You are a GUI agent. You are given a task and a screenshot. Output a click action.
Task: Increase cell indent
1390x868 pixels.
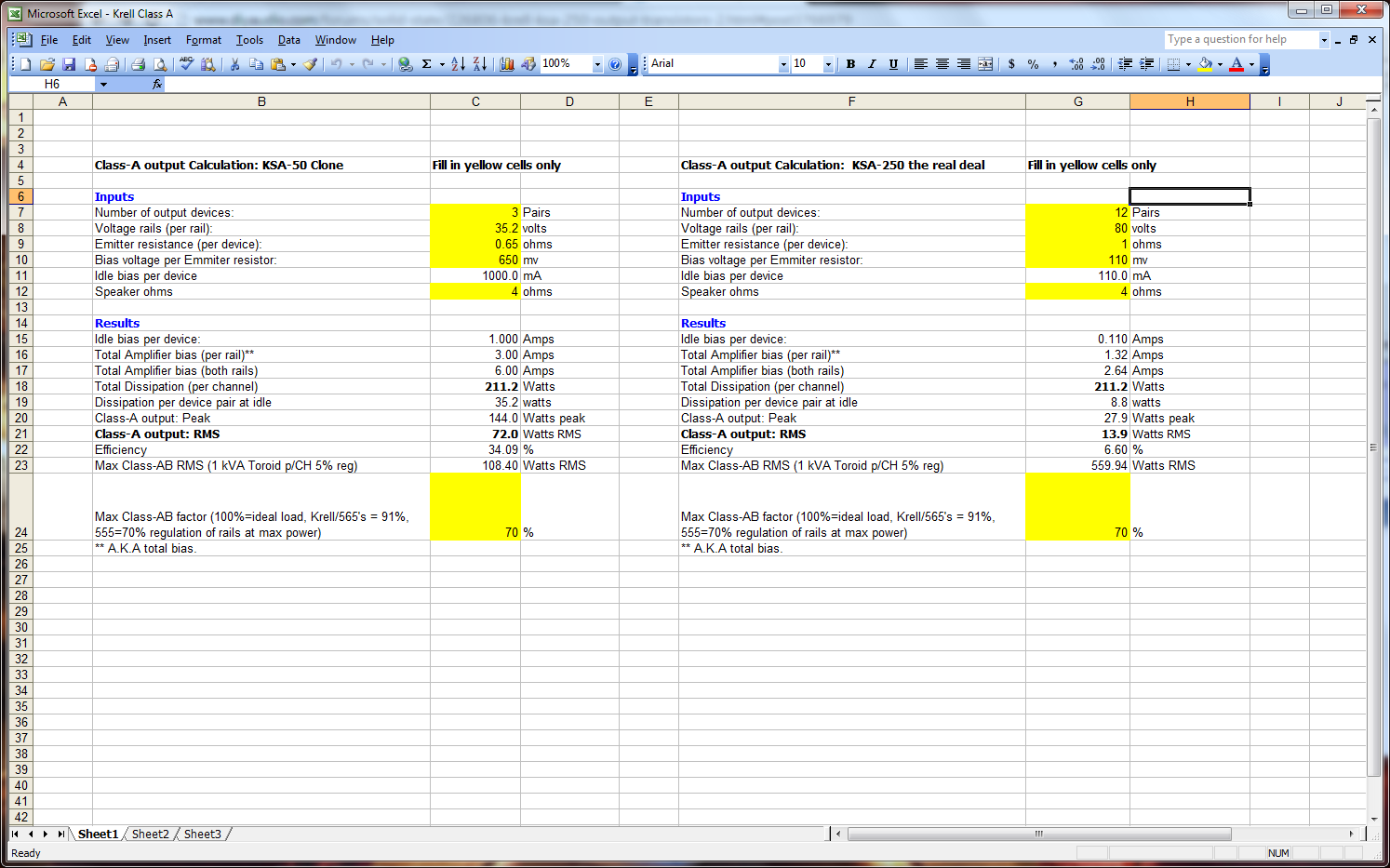pyautogui.click(x=1146, y=64)
